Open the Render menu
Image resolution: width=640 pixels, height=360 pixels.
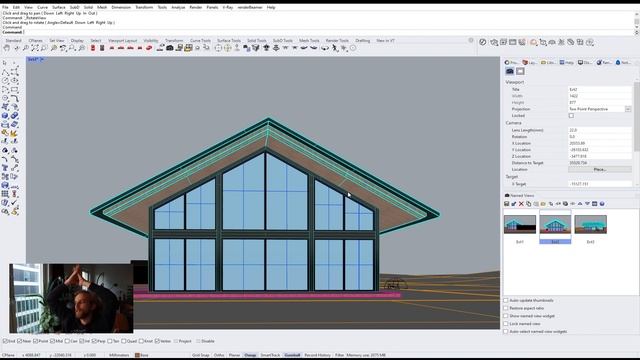pos(196,7)
